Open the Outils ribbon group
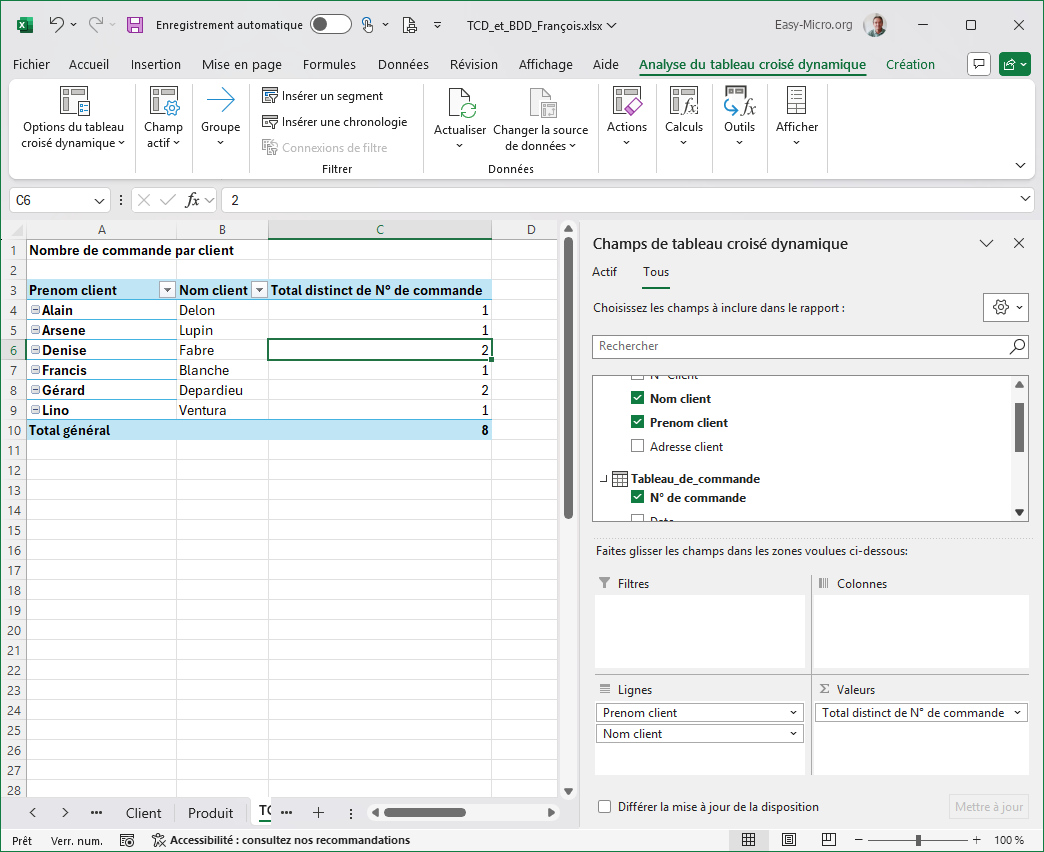The width and height of the screenshot is (1044, 852). click(x=739, y=116)
